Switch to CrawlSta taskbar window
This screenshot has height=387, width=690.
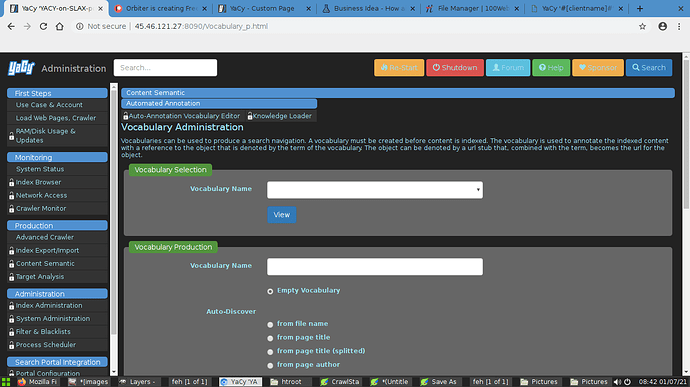click(x=340, y=382)
